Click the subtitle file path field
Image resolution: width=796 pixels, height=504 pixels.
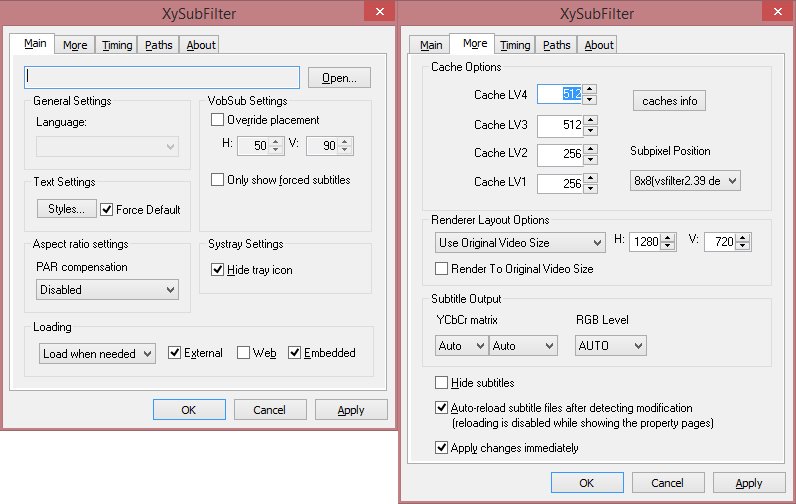(162, 77)
